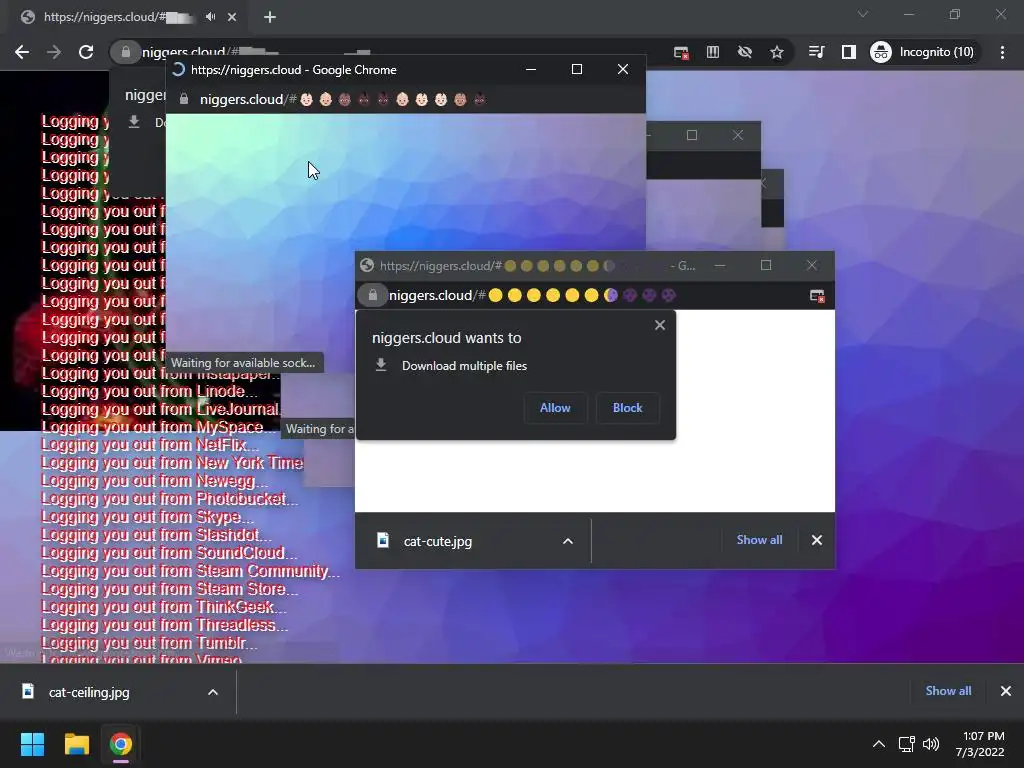Viewport: 1024px width, 768px height.
Task: Block downloading multiple files
Action: click(628, 408)
